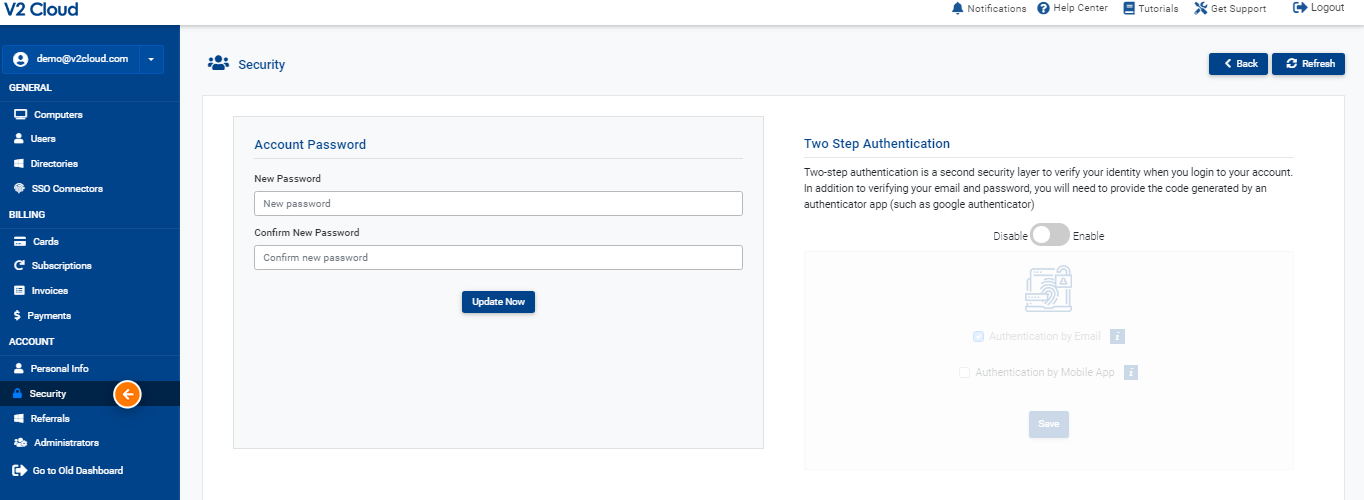This screenshot has height=500, width=1364.
Task: Click the Back button
Action: [1238, 64]
